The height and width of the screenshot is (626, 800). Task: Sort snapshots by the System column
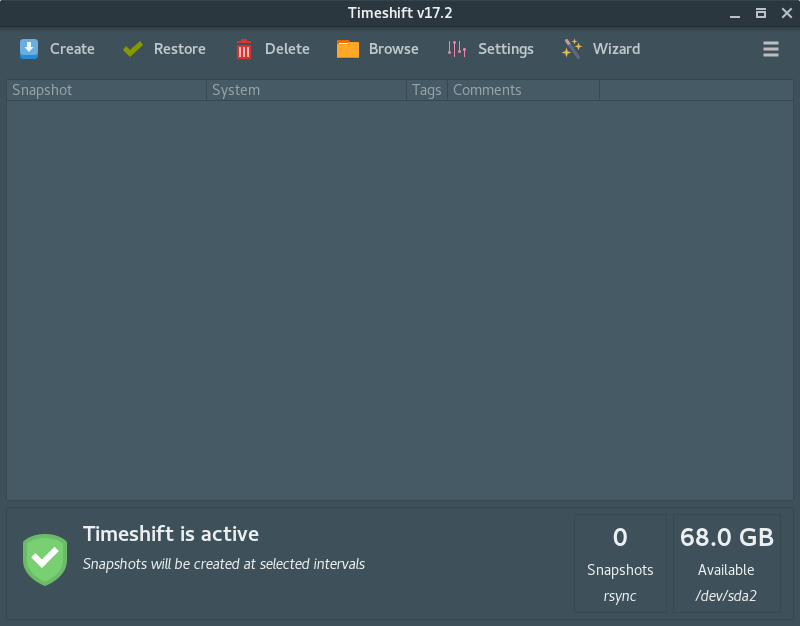(x=235, y=90)
